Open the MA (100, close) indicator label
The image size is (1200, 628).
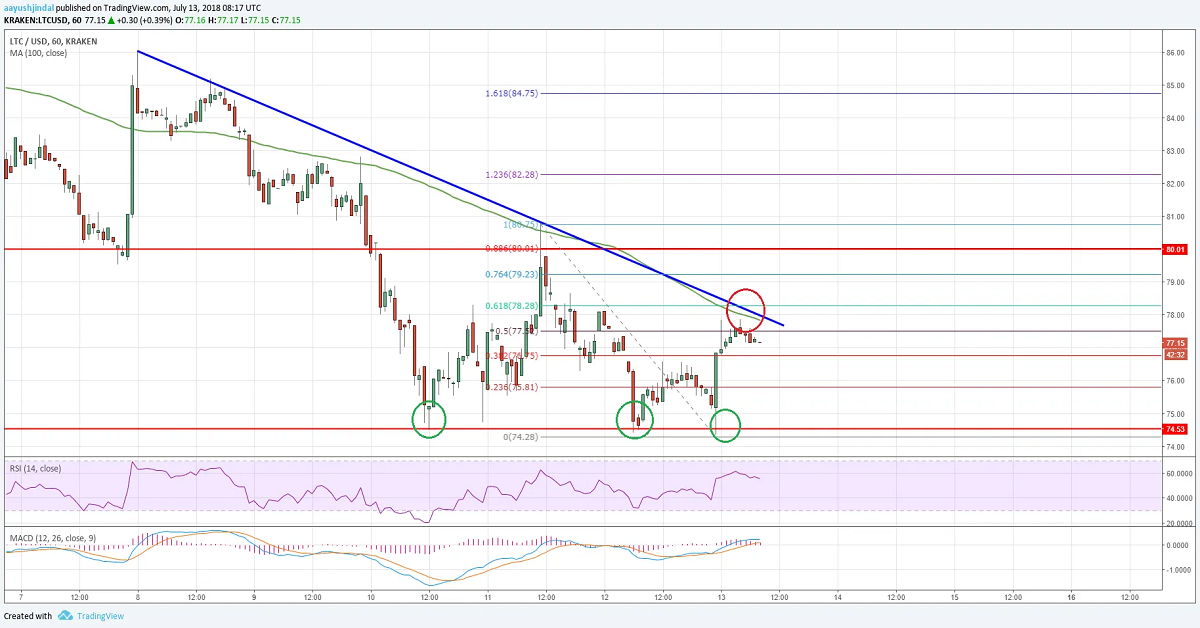point(36,52)
